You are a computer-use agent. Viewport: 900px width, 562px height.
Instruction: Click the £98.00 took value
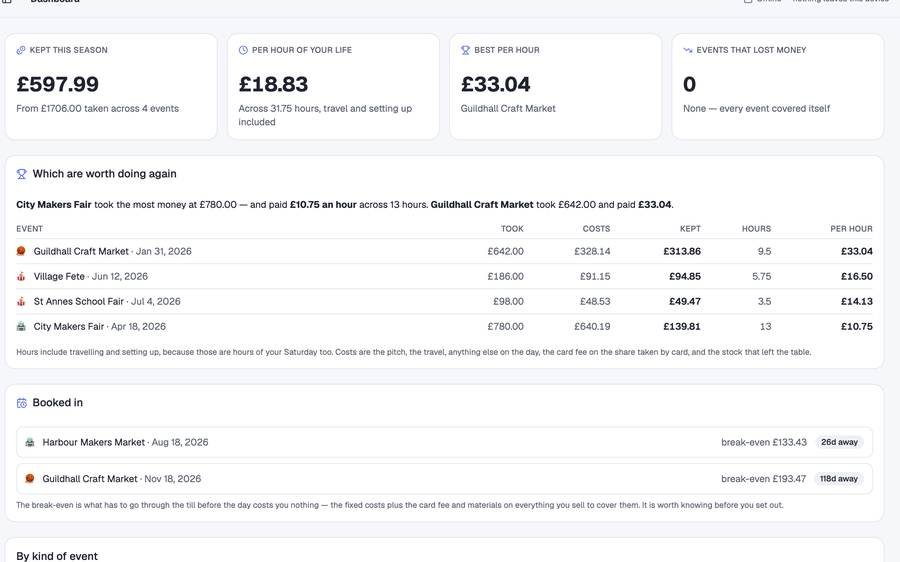pos(508,301)
